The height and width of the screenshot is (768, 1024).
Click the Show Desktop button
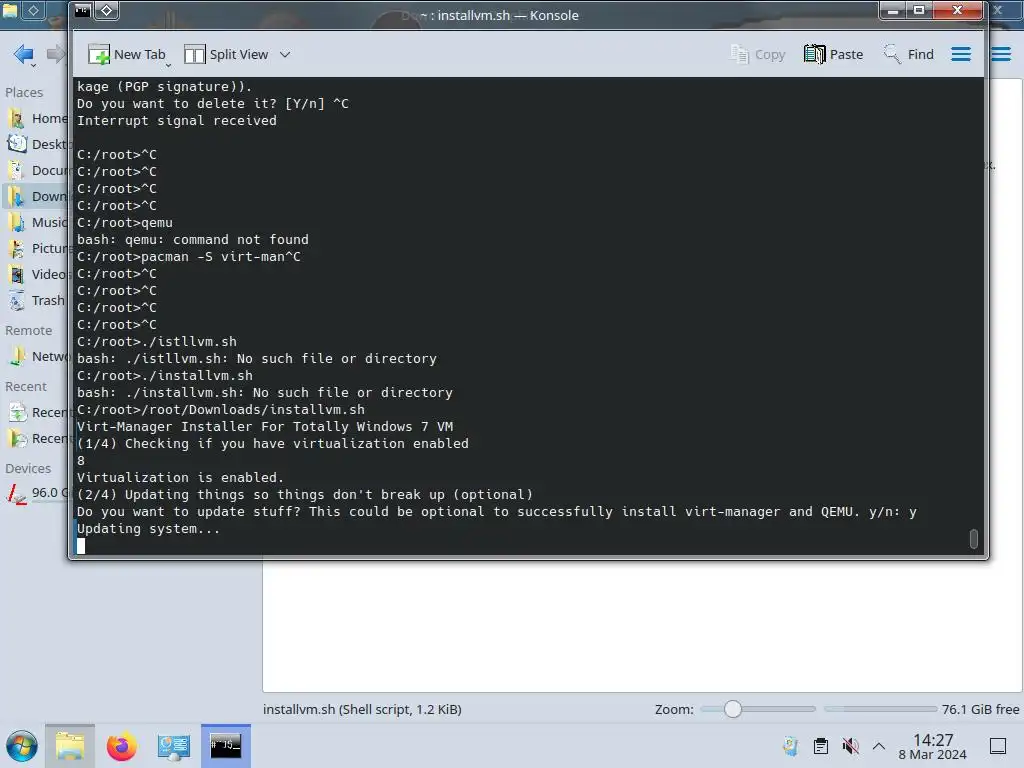(x=998, y=746)
